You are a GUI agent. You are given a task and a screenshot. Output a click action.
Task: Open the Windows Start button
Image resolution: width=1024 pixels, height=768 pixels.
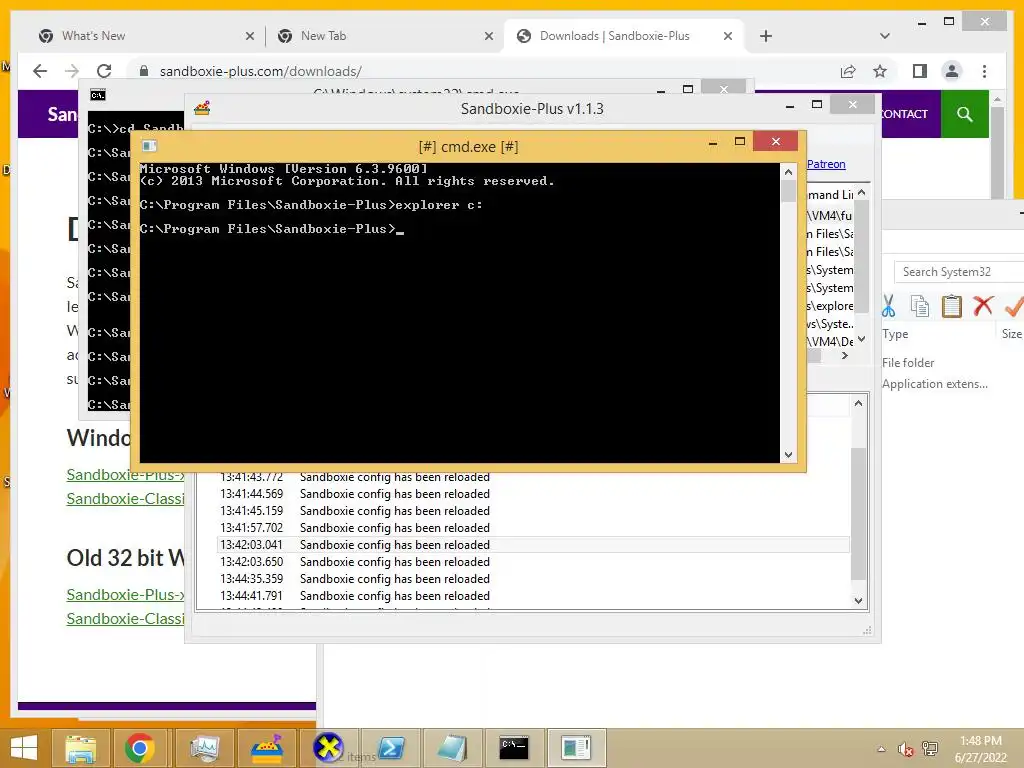24,748
